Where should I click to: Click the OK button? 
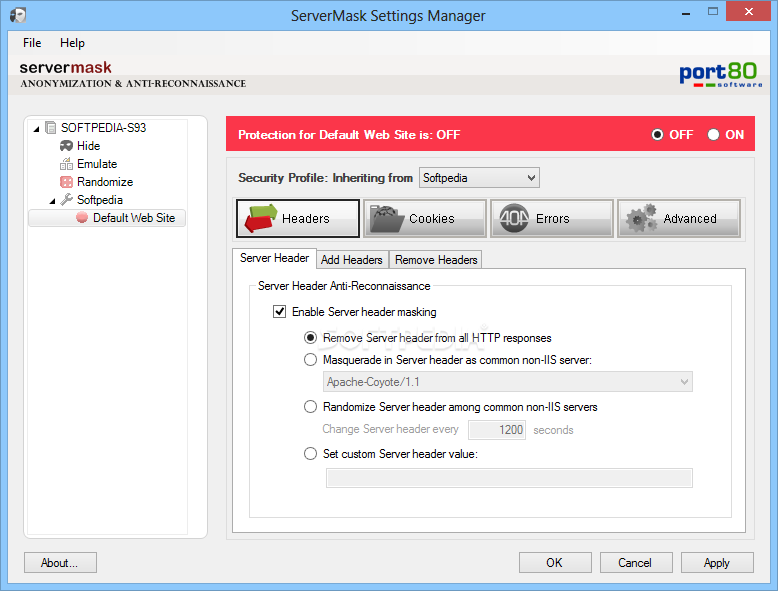555,563
